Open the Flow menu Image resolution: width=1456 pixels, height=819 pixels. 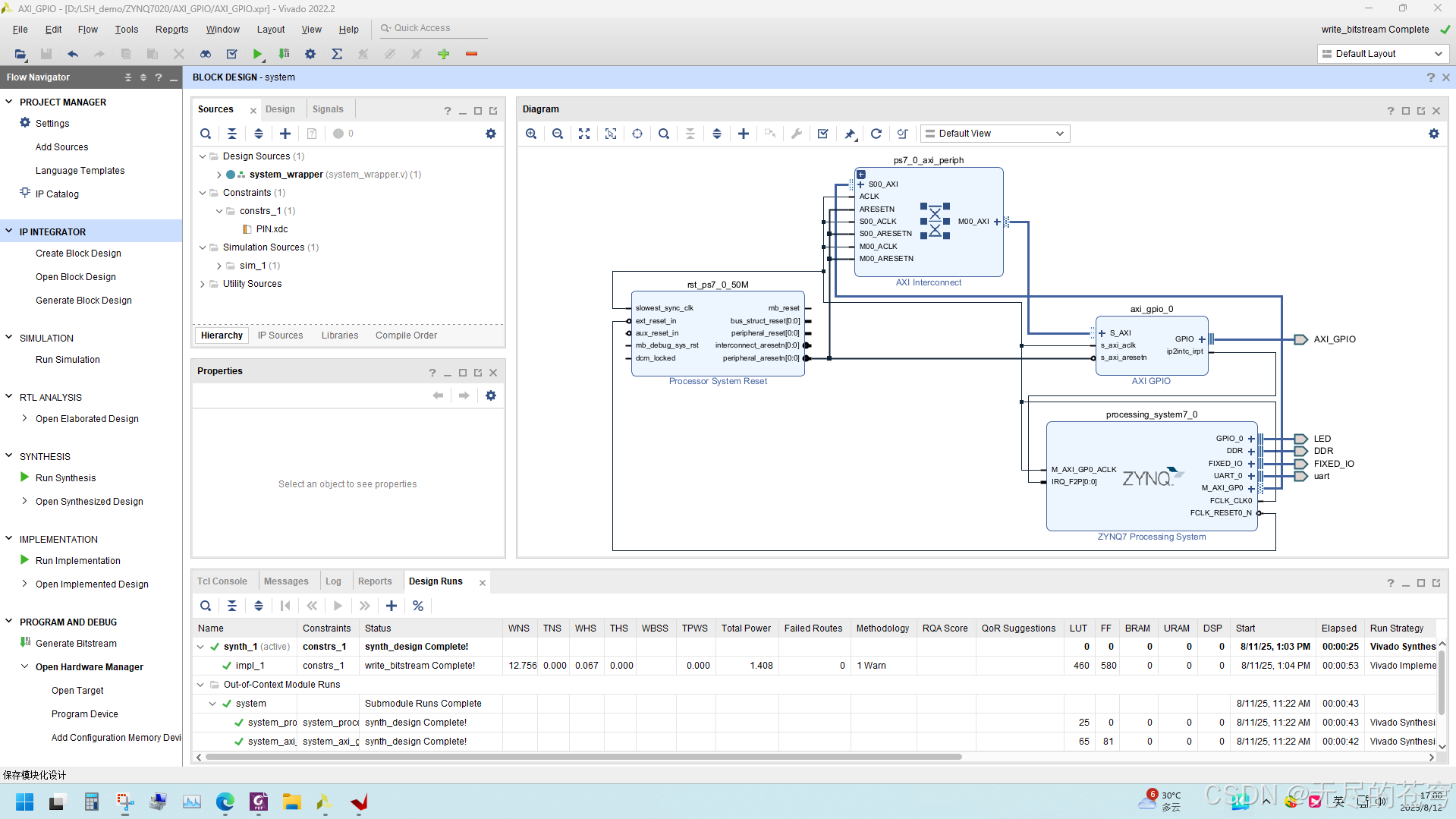(88, 30)
